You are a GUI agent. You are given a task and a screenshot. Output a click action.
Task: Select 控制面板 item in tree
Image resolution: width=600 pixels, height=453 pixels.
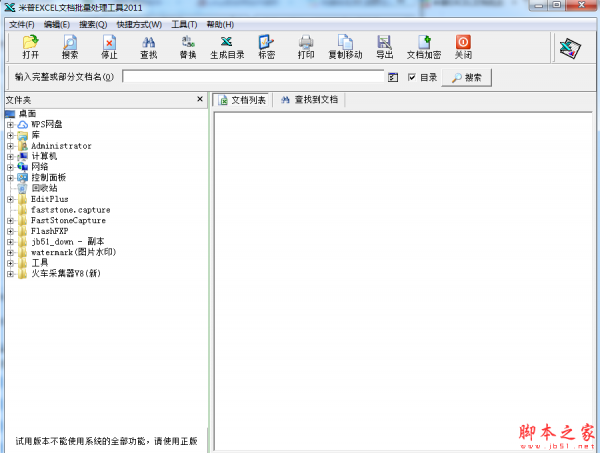click(x=49, y=178)
